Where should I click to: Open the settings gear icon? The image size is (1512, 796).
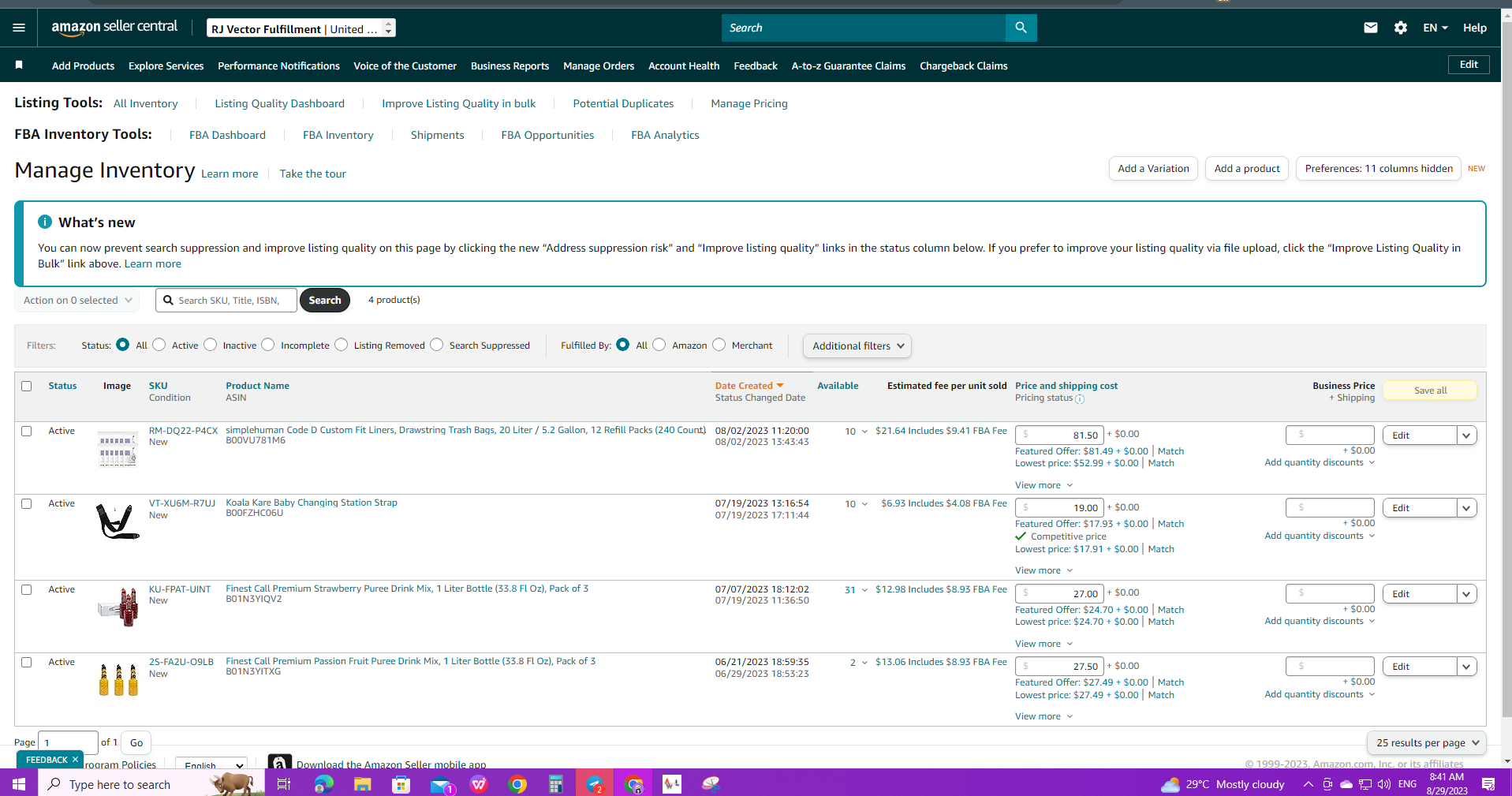point(1401,28)
